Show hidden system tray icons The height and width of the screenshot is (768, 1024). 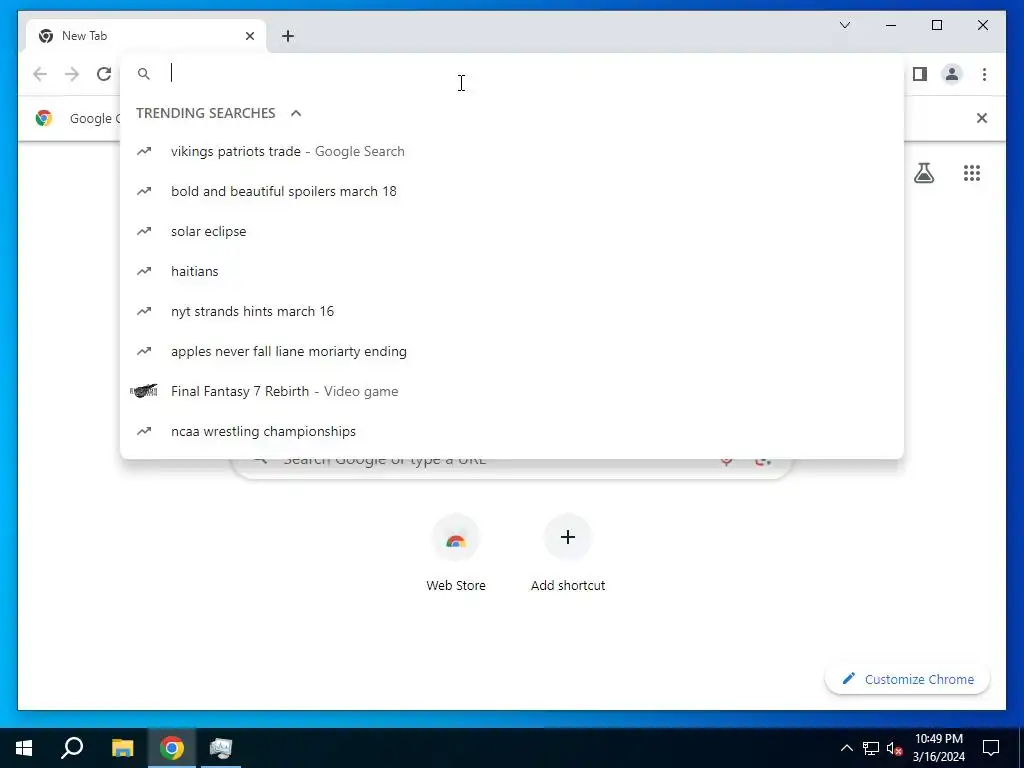point(846,748)
